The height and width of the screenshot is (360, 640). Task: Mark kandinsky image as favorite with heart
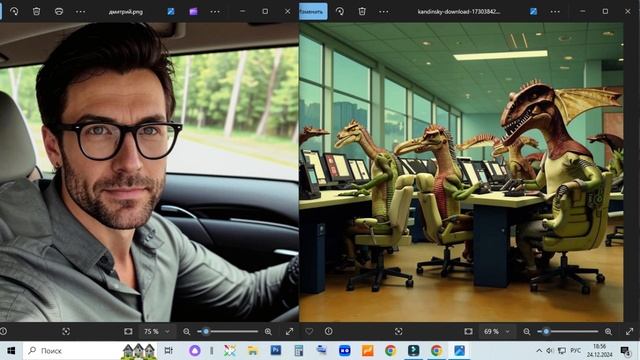point(309,331)
